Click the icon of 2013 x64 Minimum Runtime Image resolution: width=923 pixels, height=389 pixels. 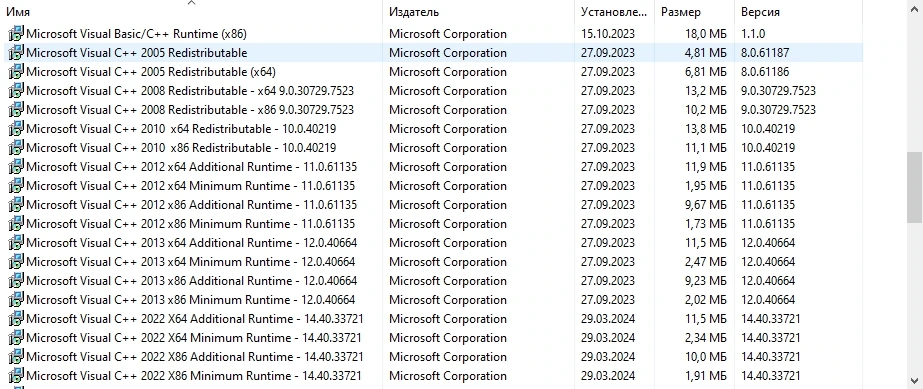point(16,261)
